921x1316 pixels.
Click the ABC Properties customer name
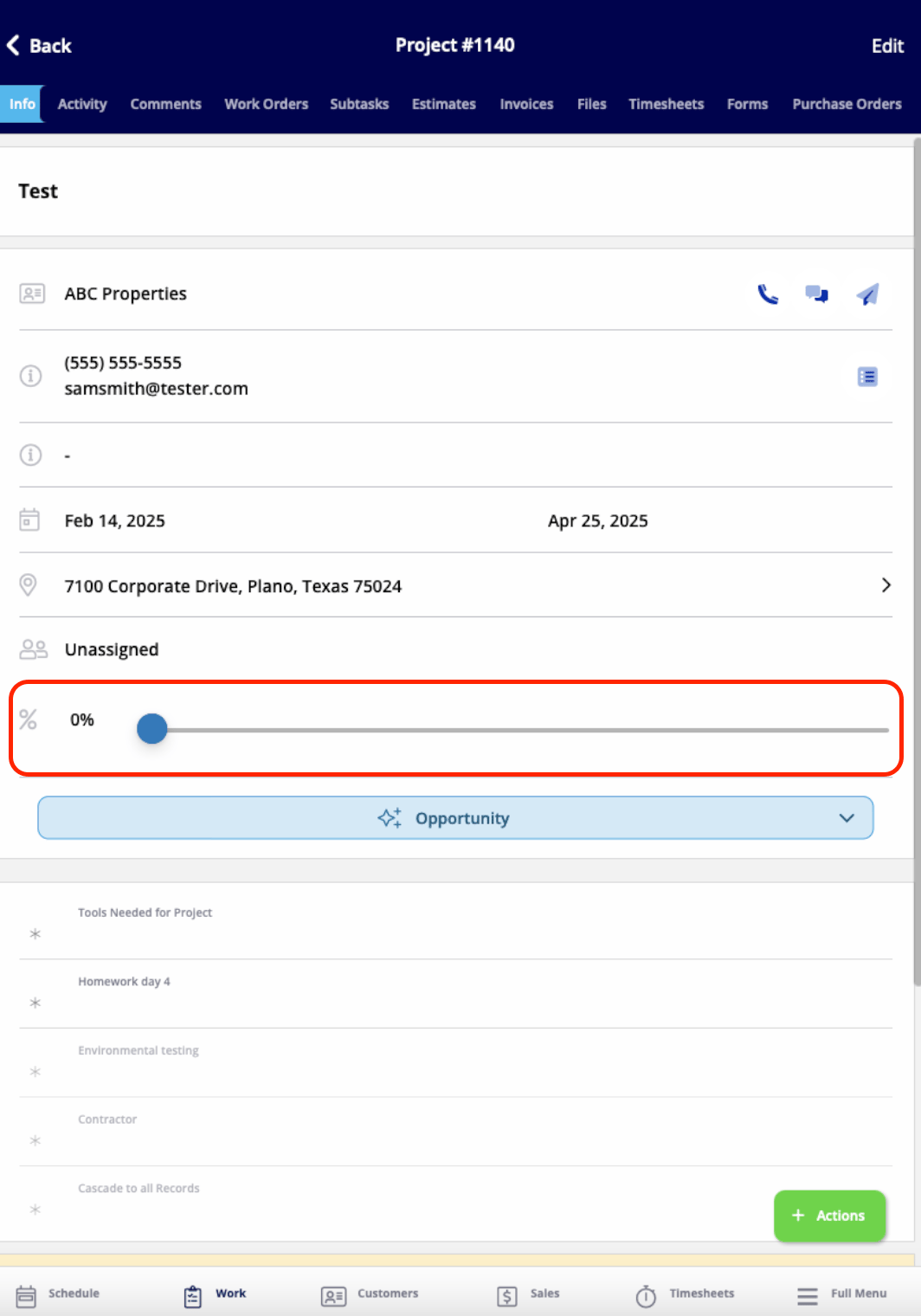click(126, 294)
